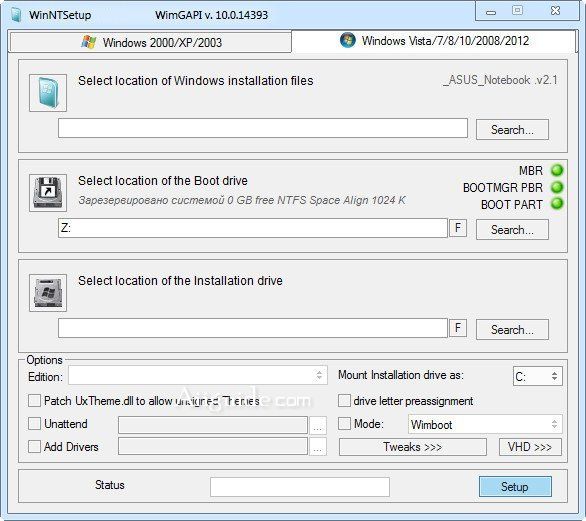586x521 pixels.
Task: Click the Unattend file path field
Action: pos(213,425)
